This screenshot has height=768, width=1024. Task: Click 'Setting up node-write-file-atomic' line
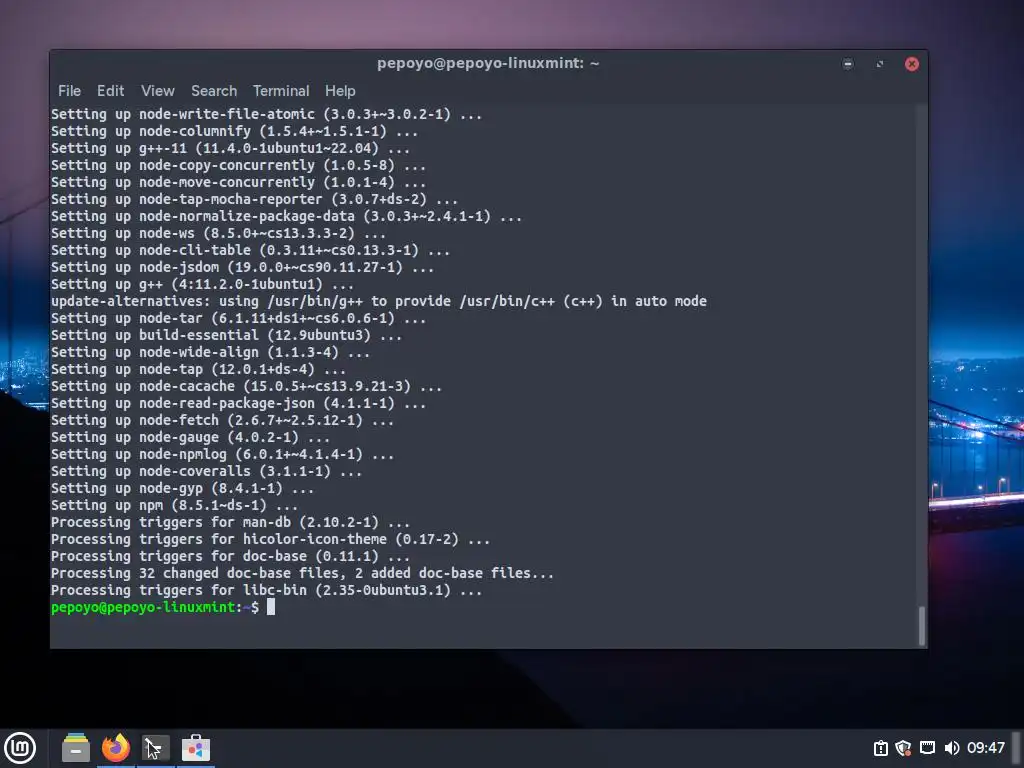tap(266, 114)
